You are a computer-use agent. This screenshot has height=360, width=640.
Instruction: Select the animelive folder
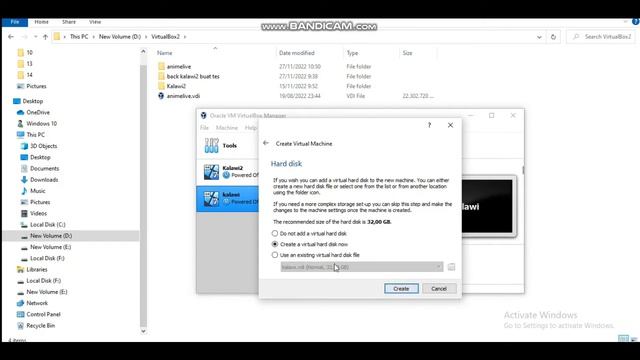coord(179,67)
